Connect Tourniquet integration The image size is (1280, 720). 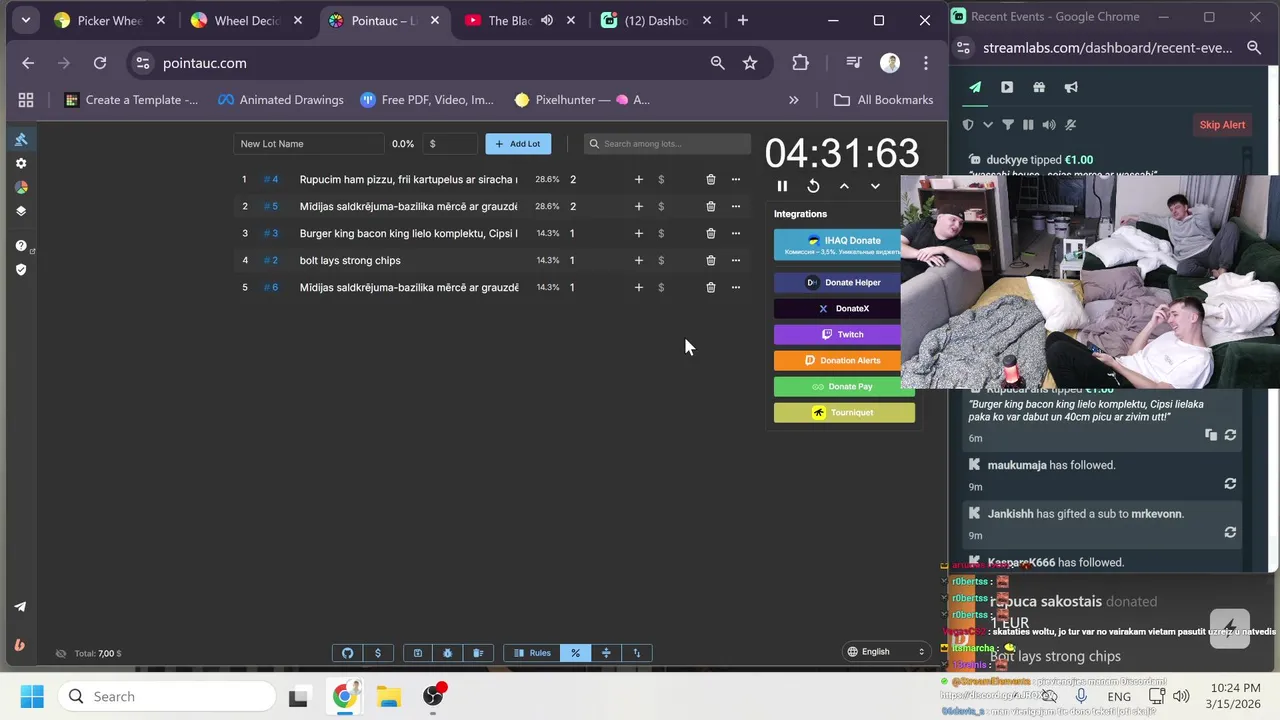coord(844,412)
